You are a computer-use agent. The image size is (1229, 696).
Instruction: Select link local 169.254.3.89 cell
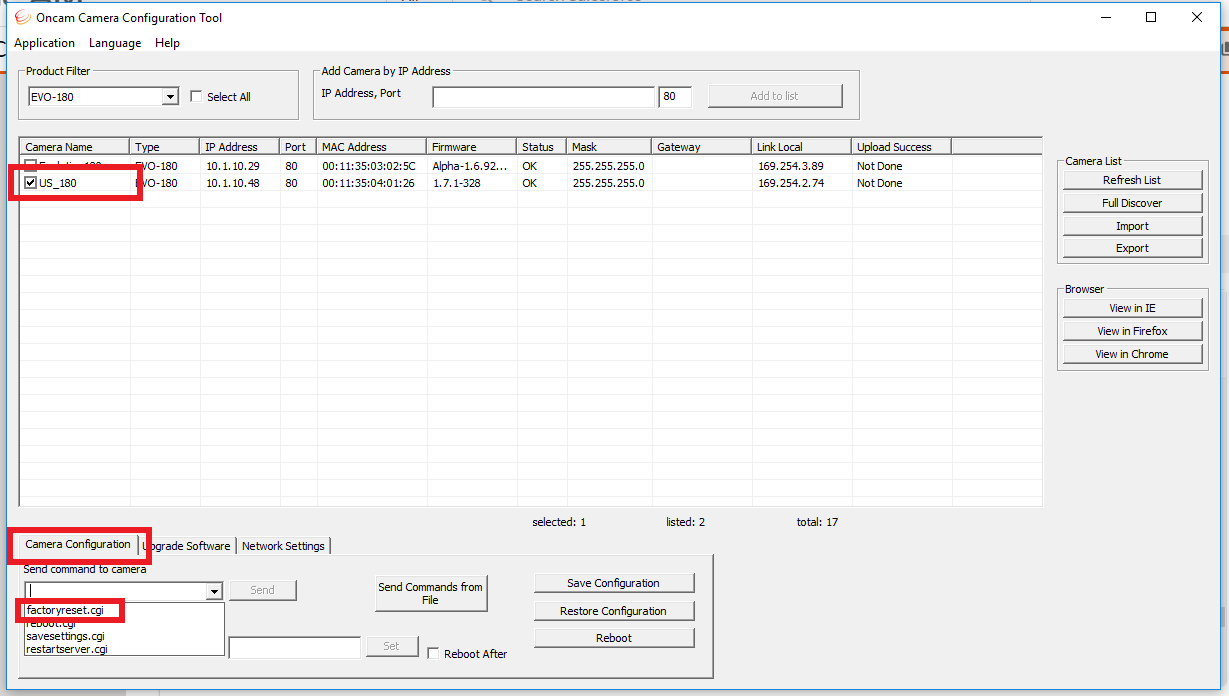[791, 166]
